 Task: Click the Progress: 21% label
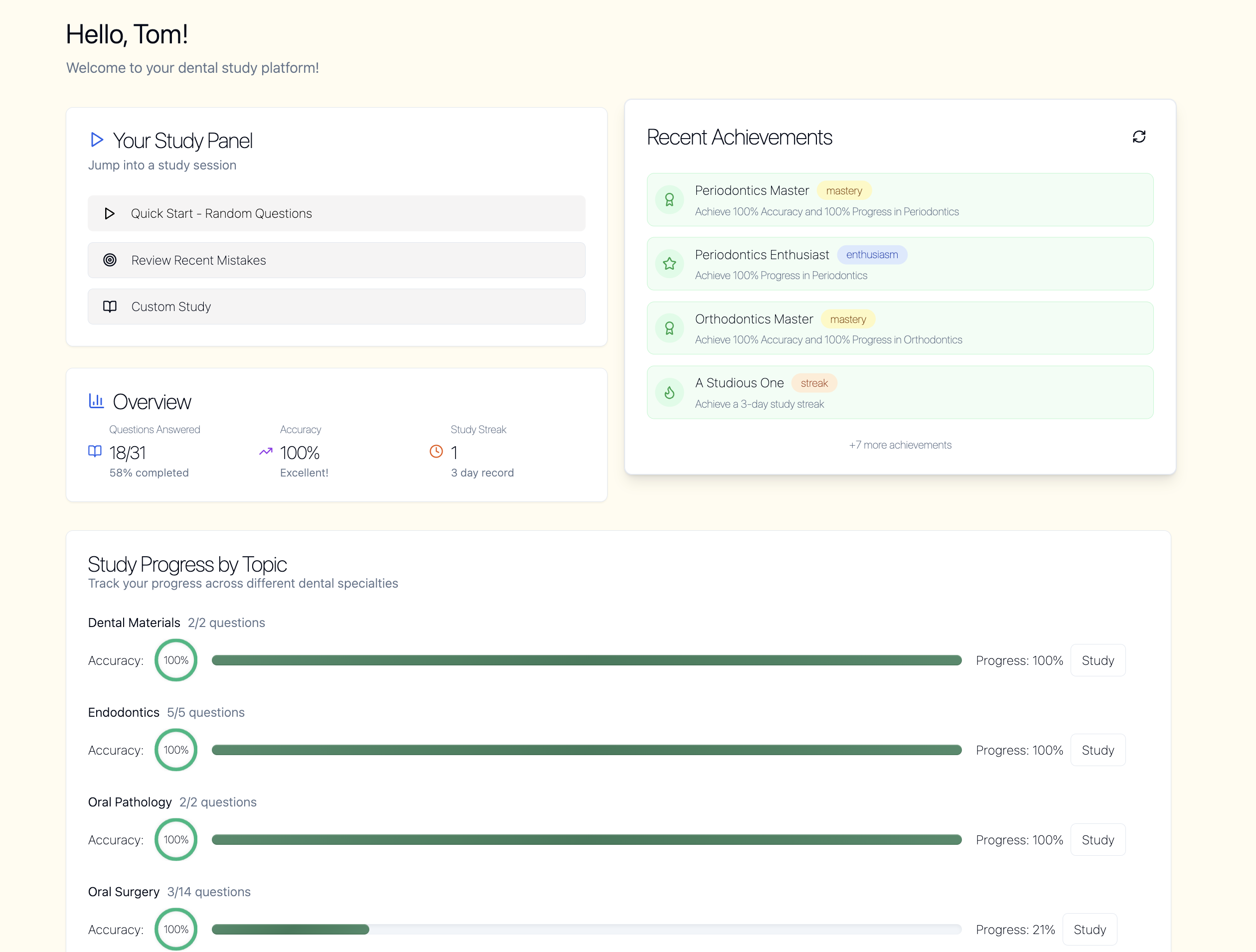pyautogui.click(x=1015, y=930)
